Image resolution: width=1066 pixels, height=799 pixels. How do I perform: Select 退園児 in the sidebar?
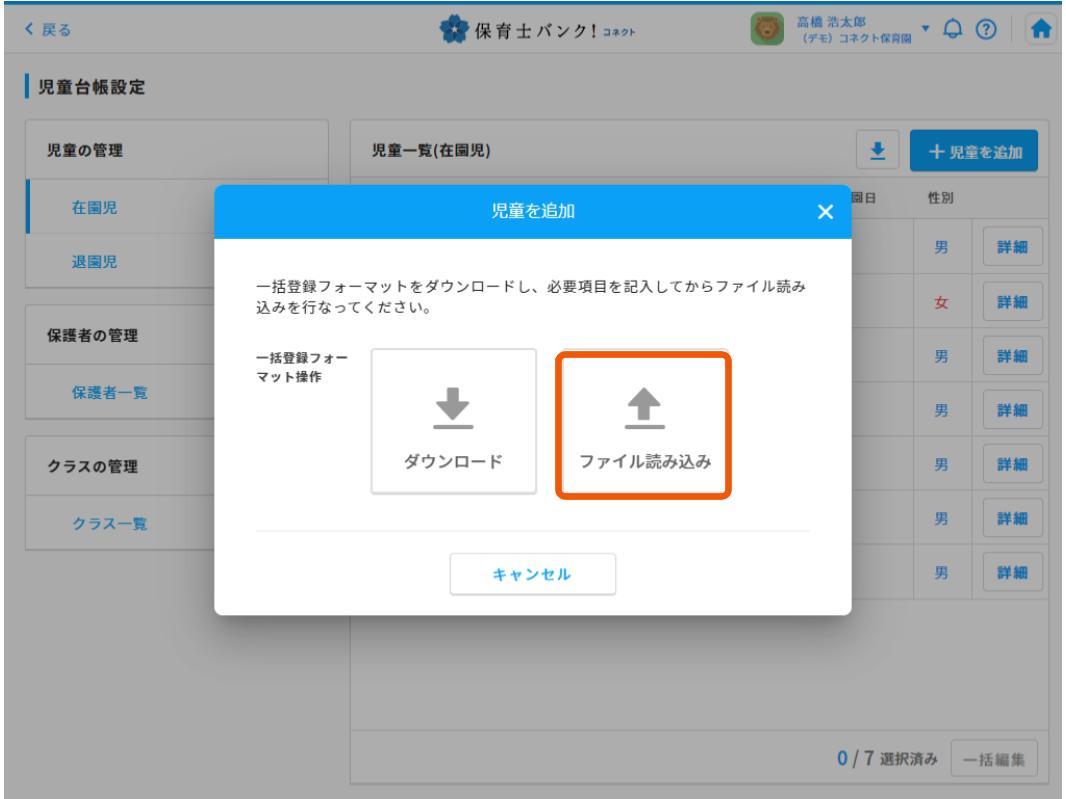pyautogui.click(x=91, y=262)
